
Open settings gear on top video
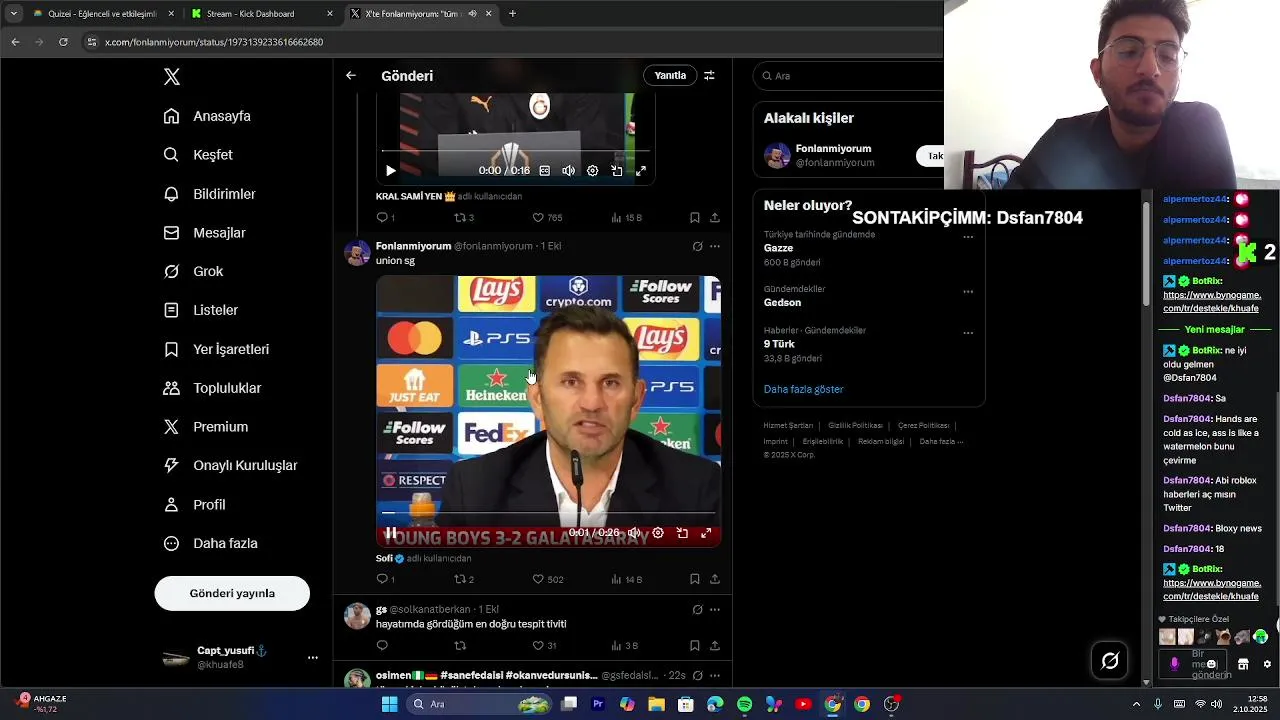point(592,171)
